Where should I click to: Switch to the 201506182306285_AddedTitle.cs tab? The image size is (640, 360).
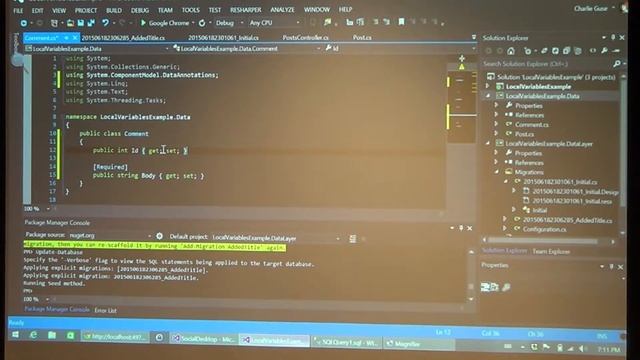(123, 38)
